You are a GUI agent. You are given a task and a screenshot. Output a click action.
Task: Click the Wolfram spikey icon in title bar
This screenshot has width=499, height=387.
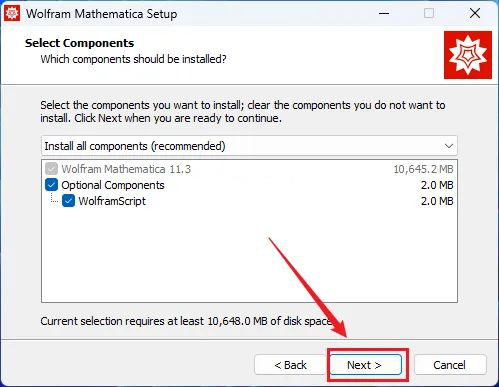click(12, 14)
